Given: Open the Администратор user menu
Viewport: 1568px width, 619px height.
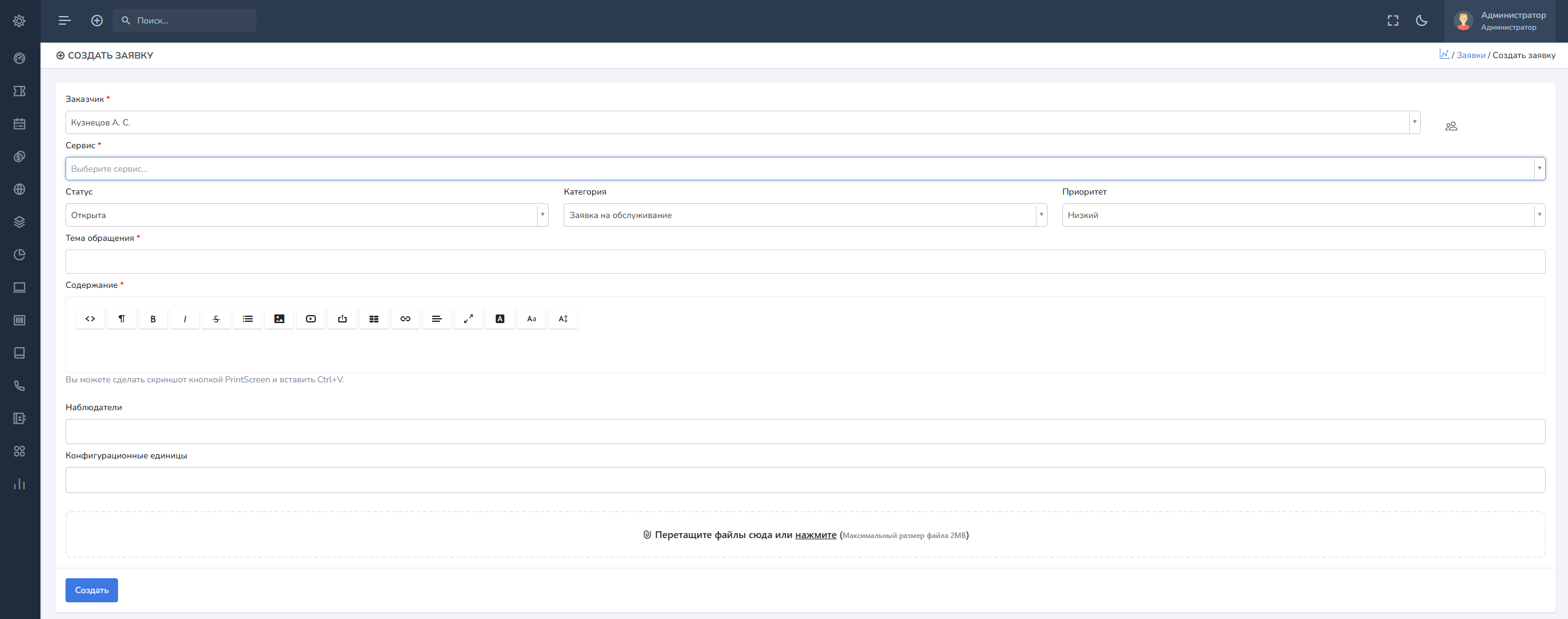Looking at the screenshot, I should click(x=1503, y=21).
